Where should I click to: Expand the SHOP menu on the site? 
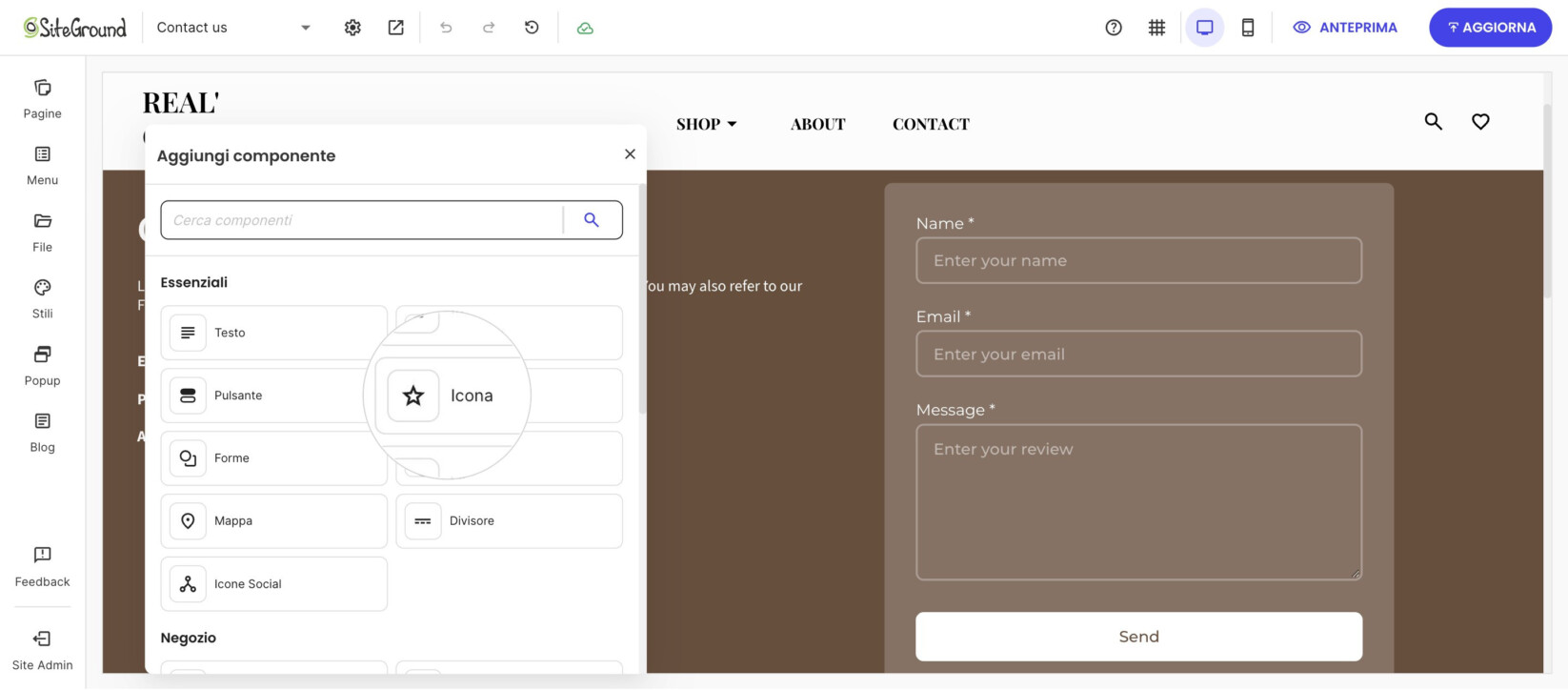(707, 124)
